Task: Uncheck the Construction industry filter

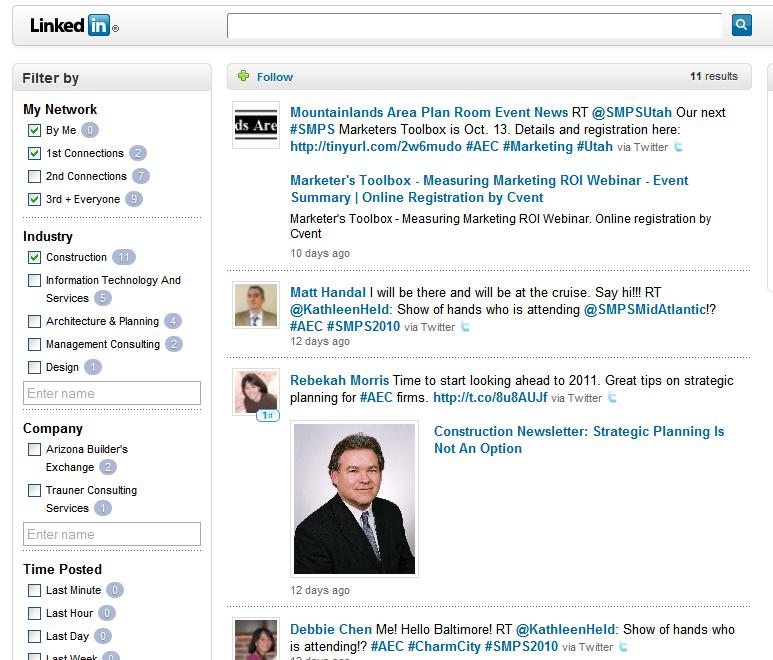Action: (x=35, y=257)
